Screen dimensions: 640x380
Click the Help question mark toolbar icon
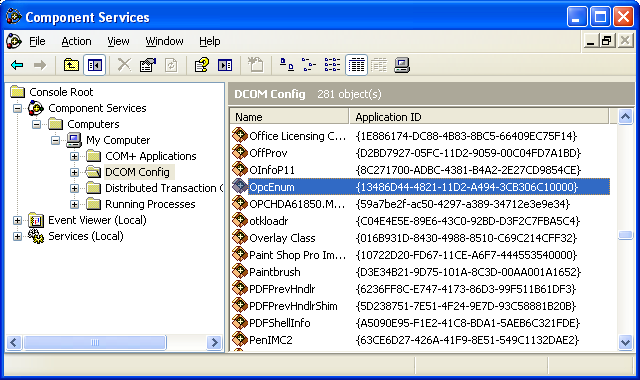point(202,65)
